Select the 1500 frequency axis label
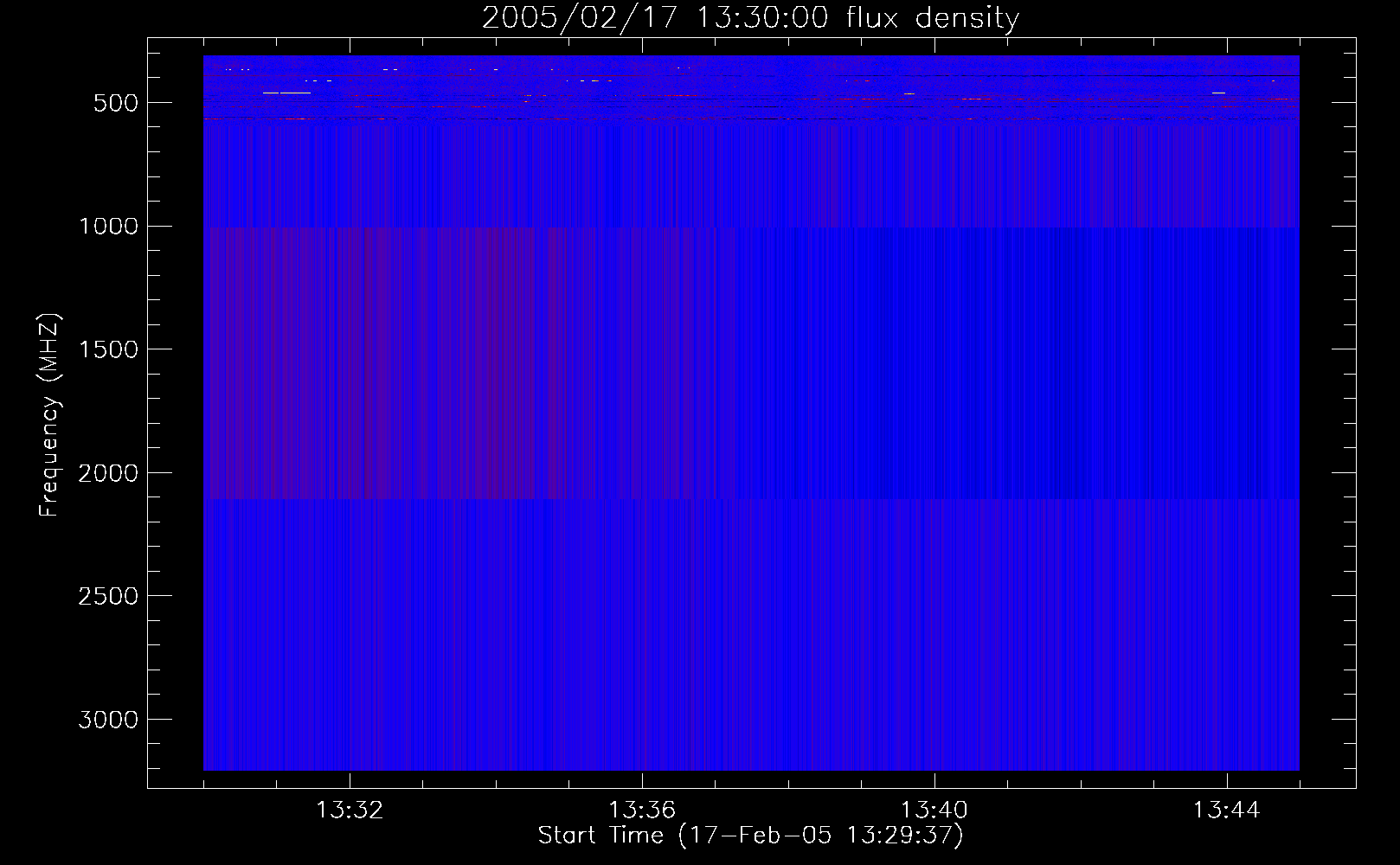The image size is (1400, 865). [108, 350]
